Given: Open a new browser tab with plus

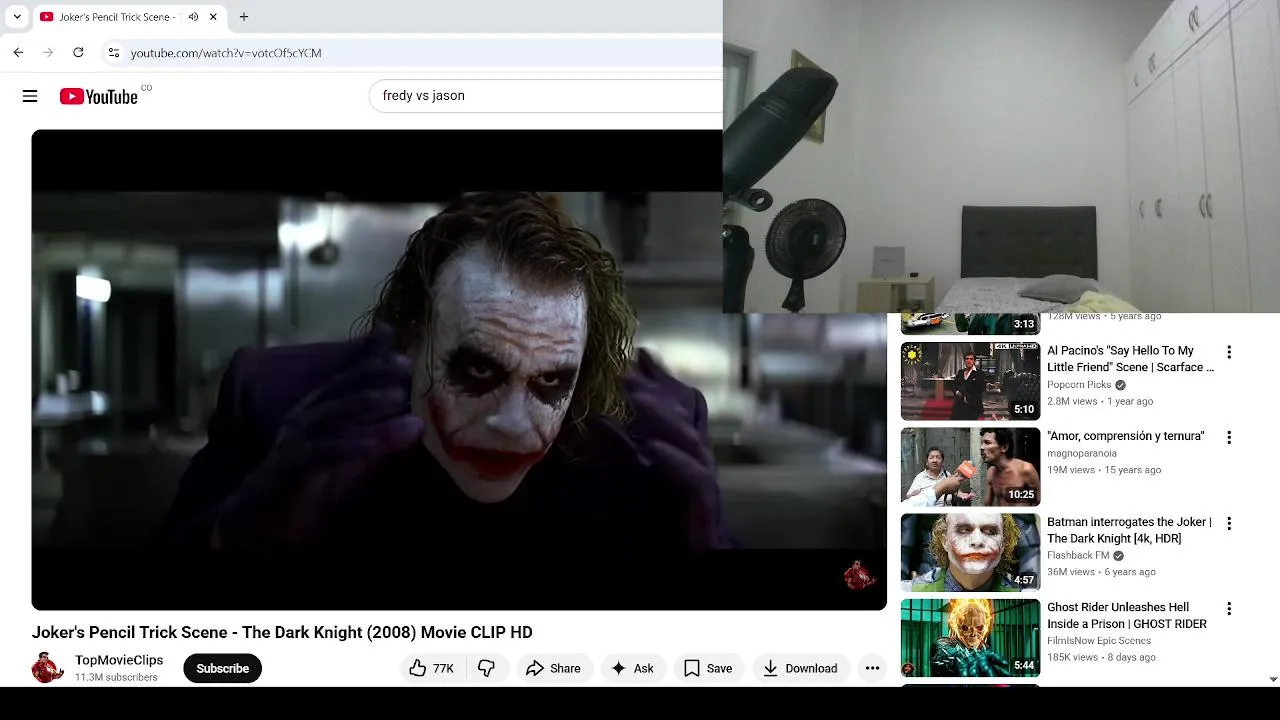Looking at the screenshot, I should [x=243, y=17].
